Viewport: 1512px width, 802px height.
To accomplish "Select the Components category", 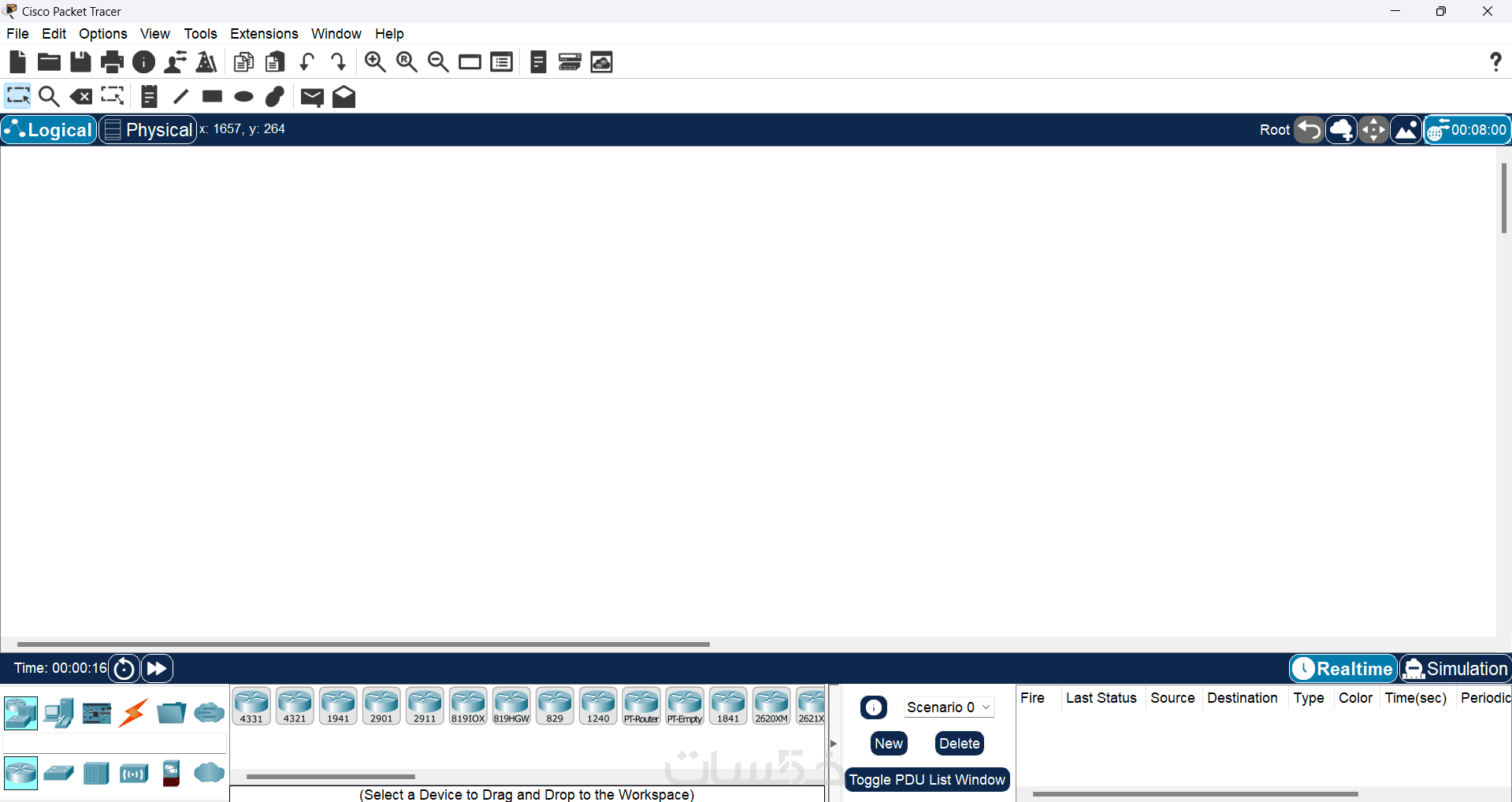I will coord(96,713).
